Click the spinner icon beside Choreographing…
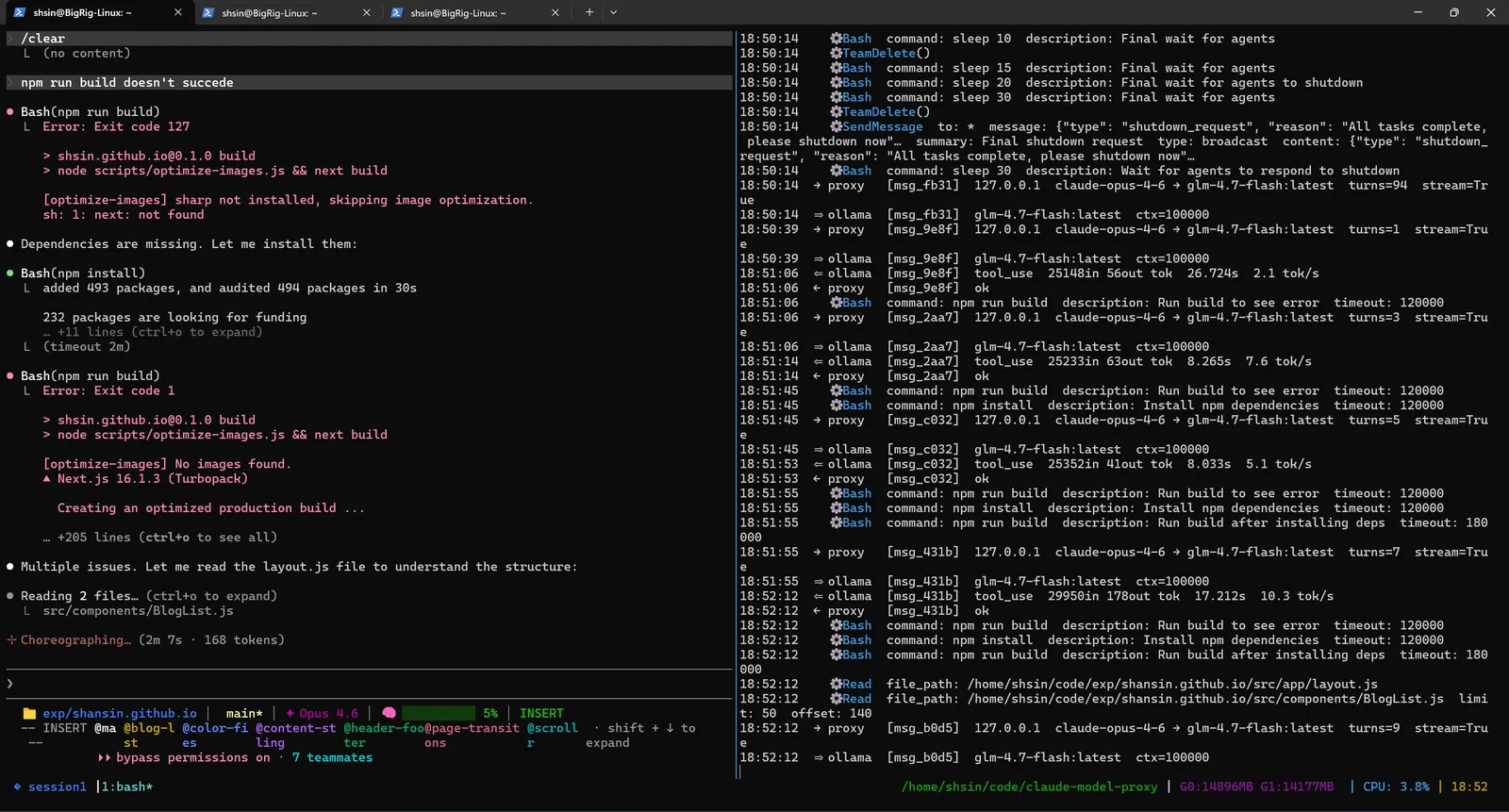 pyautogui.click(x=11, y=640)
